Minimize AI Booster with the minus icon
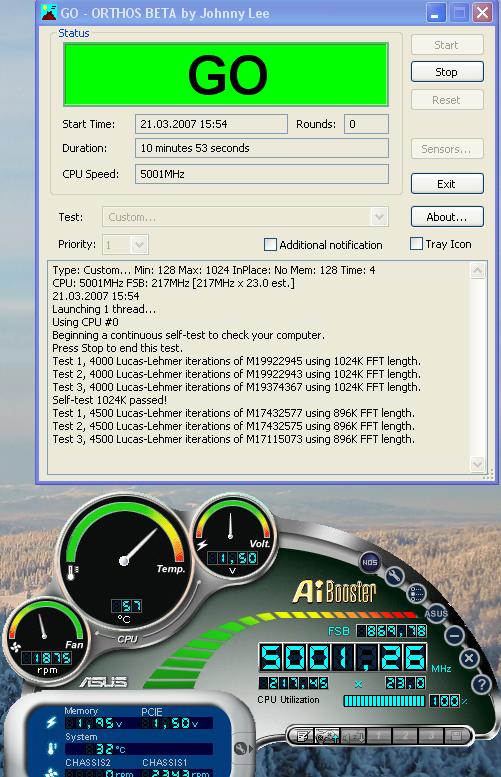Viewport: 501px width, 777px height. (454, 635)
